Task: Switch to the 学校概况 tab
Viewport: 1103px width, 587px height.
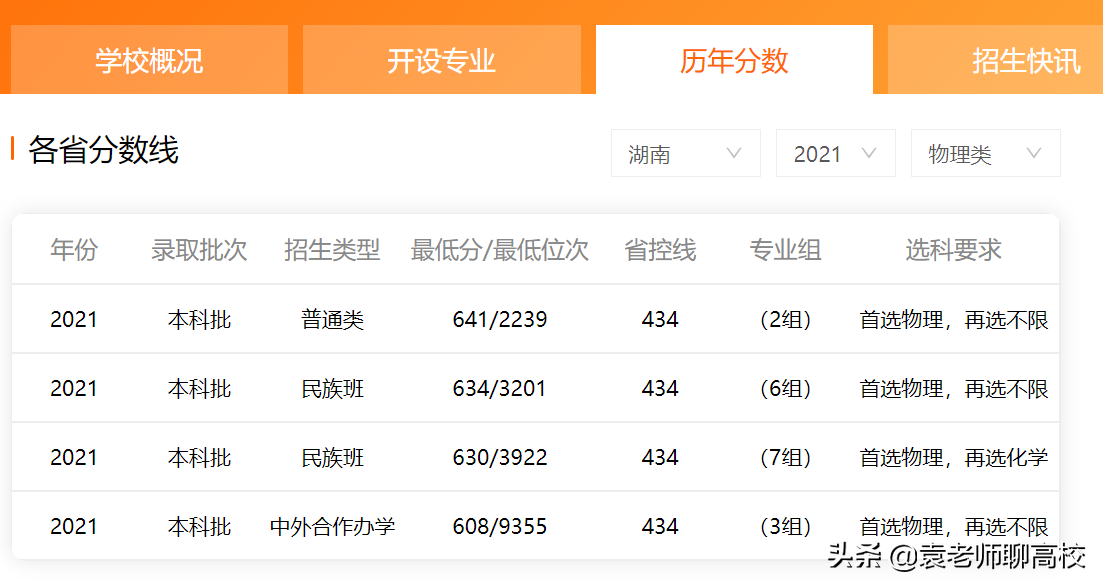Action: pos(148,59)
